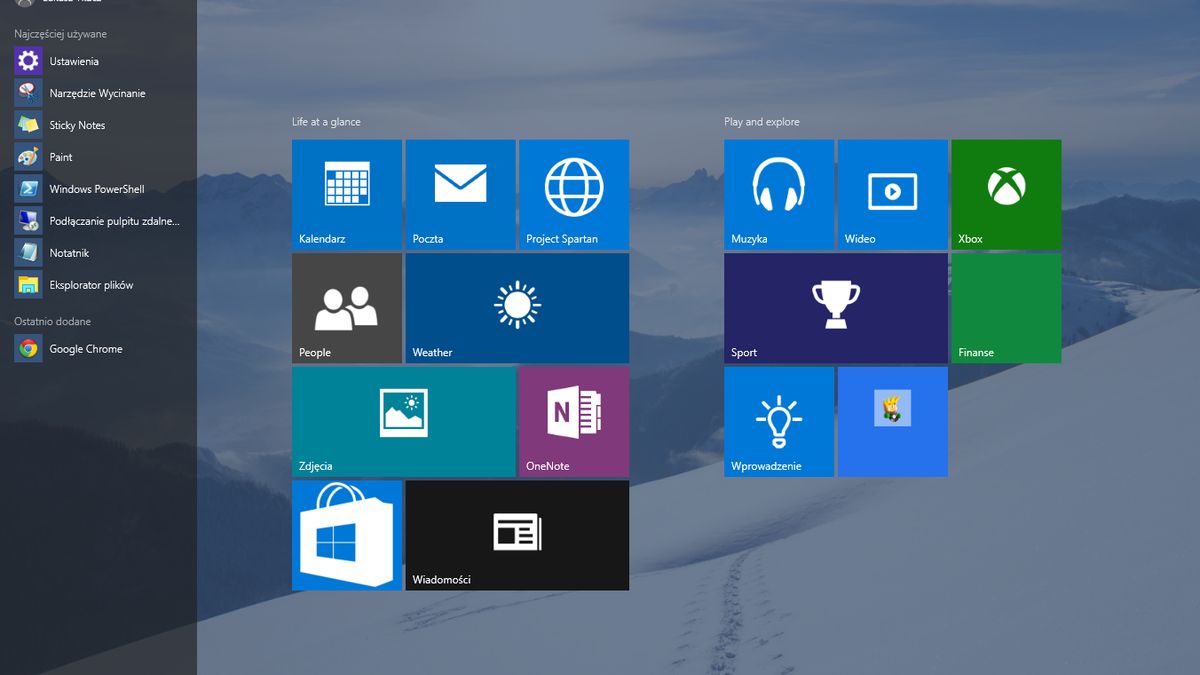Click the Sticky Notes icon
Viewport: 1200px width, 675px height.
(x=28, y=125)
